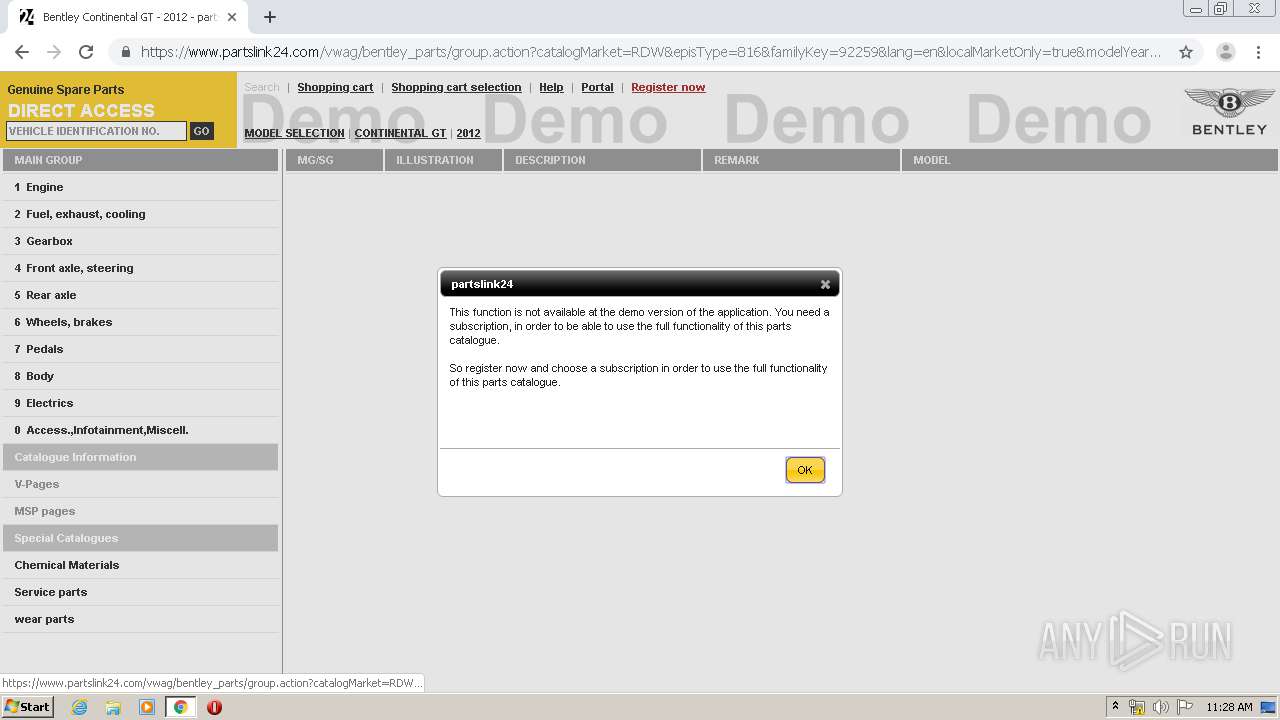The height and width of the screenshot is (720, 1280).
Task: Click the REMARK column header
Action: click(x=801, y=160)
